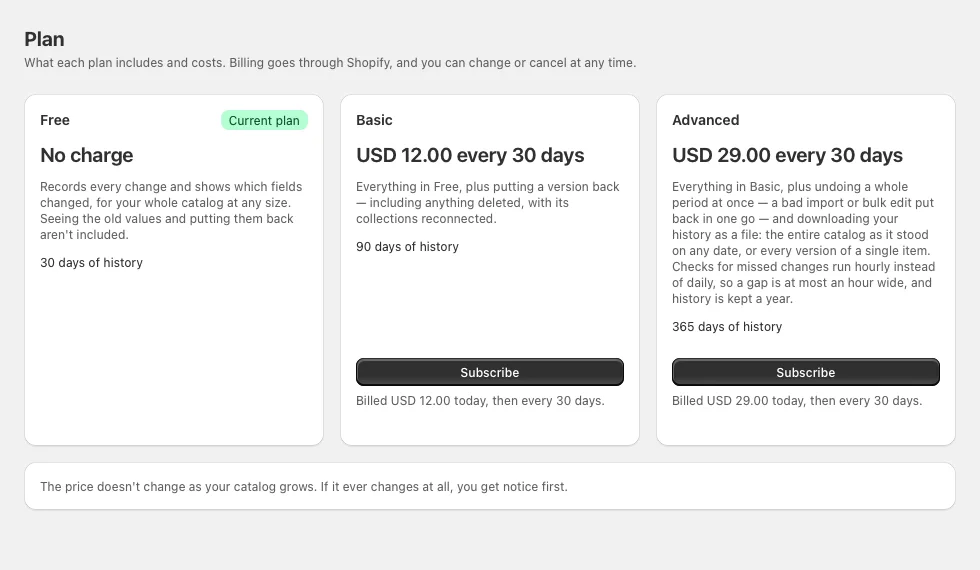This screenshot has height=570, width=980.
Task: Click the USD 12.00 every 30 days price
Action: click(470, 155)
